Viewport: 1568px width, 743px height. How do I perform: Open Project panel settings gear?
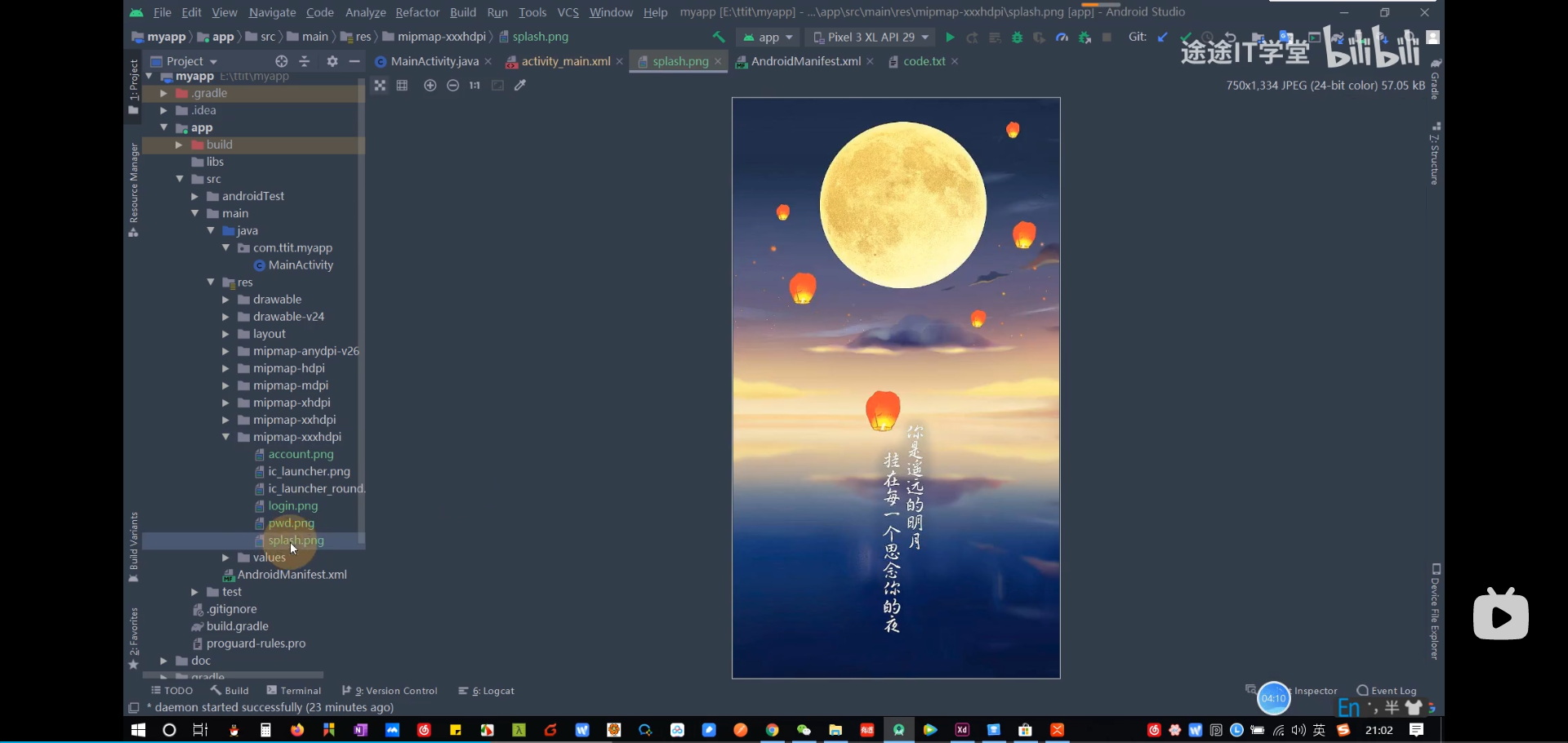332,61
